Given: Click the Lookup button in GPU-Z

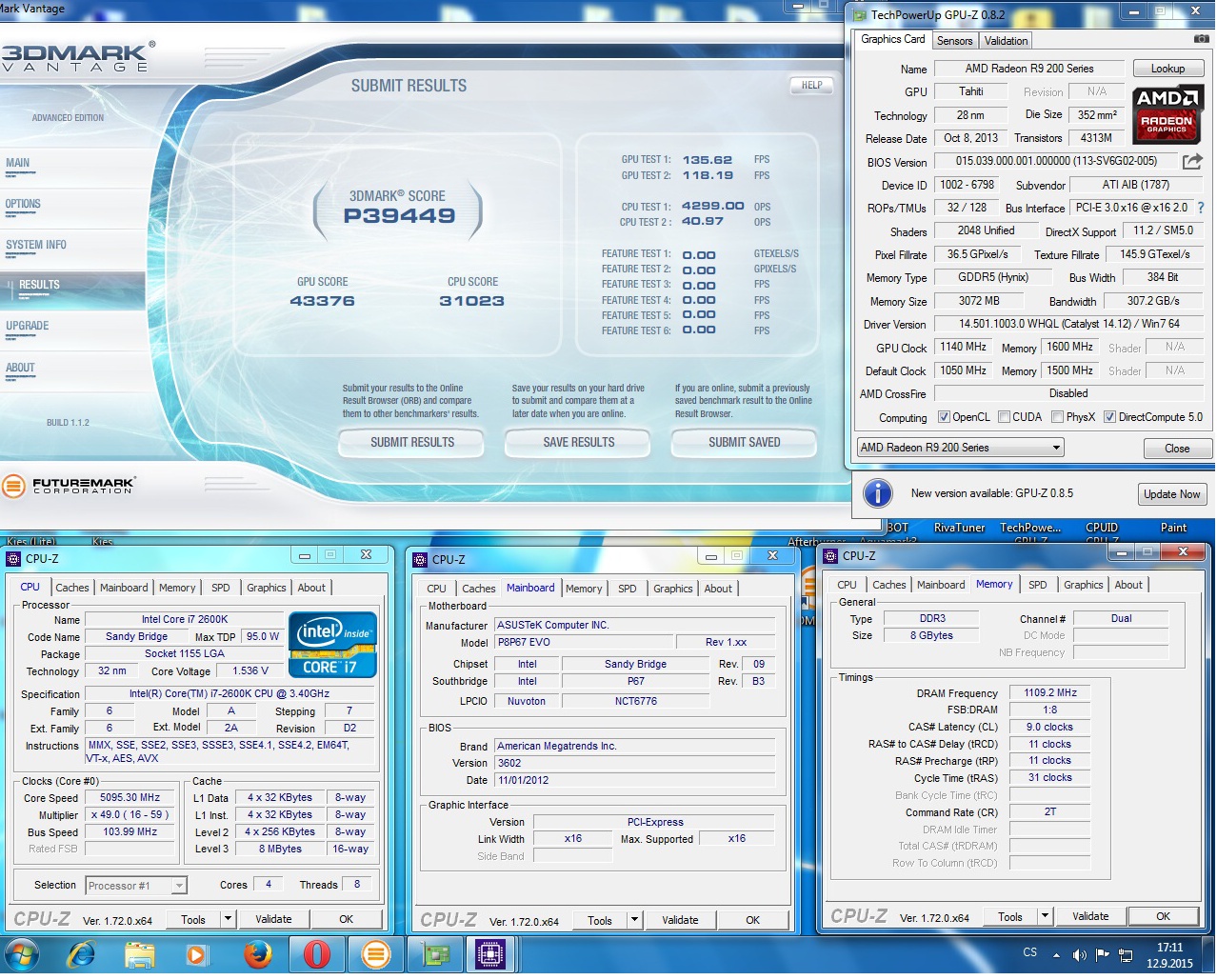Looking at the screenshot, I should click(x=1168, y=69).
